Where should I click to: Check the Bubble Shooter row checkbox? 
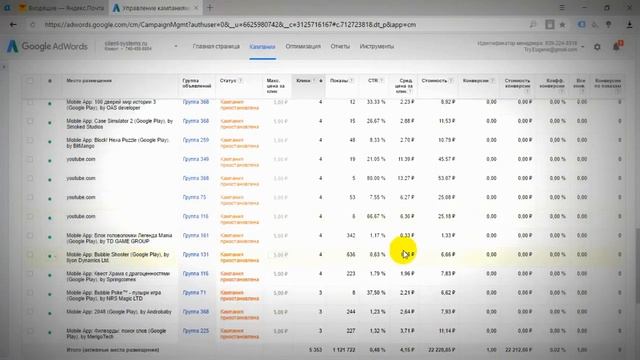(x=30, y=255)
